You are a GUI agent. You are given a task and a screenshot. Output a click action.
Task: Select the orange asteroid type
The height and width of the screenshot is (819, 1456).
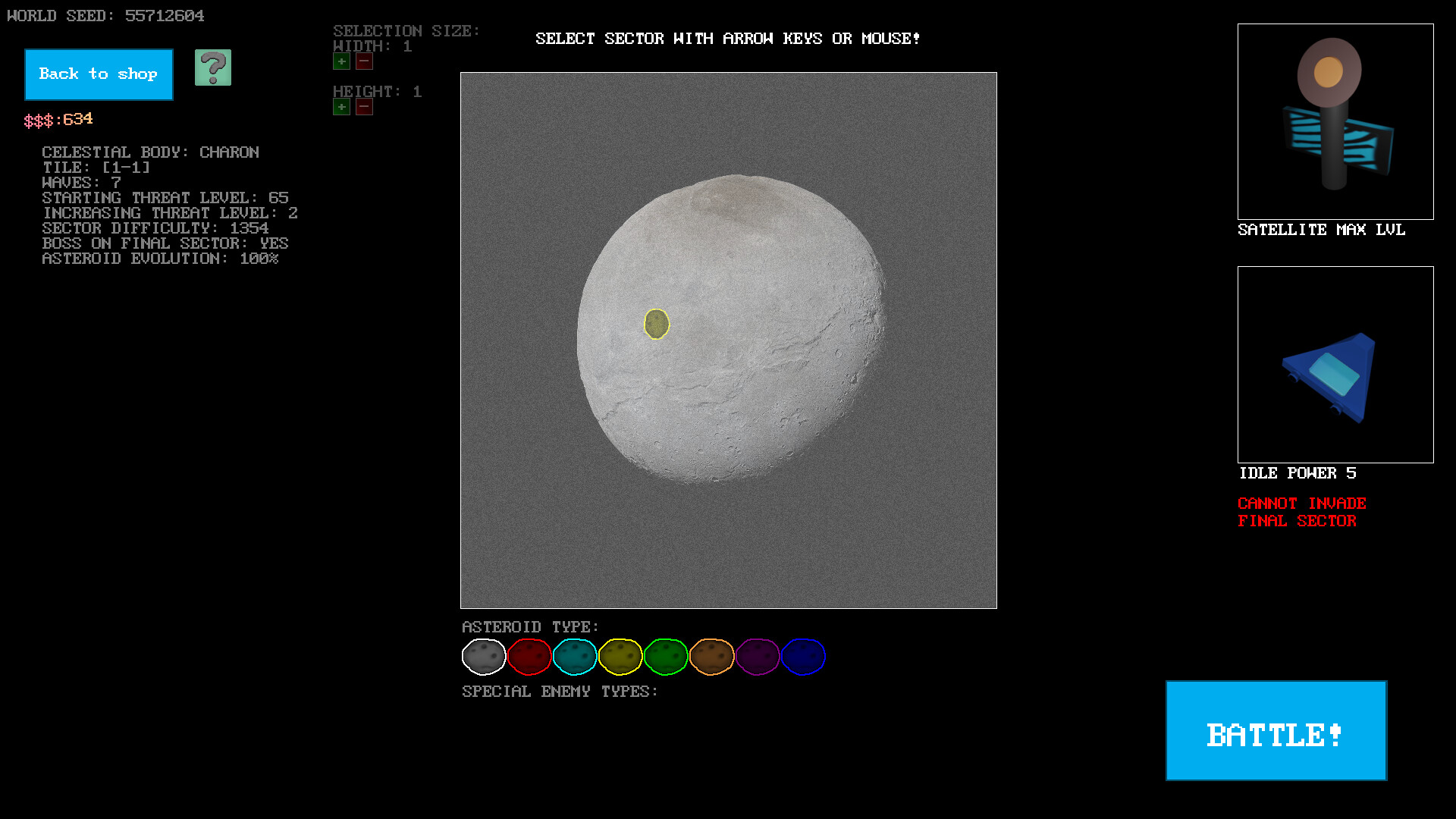(711, 657)
